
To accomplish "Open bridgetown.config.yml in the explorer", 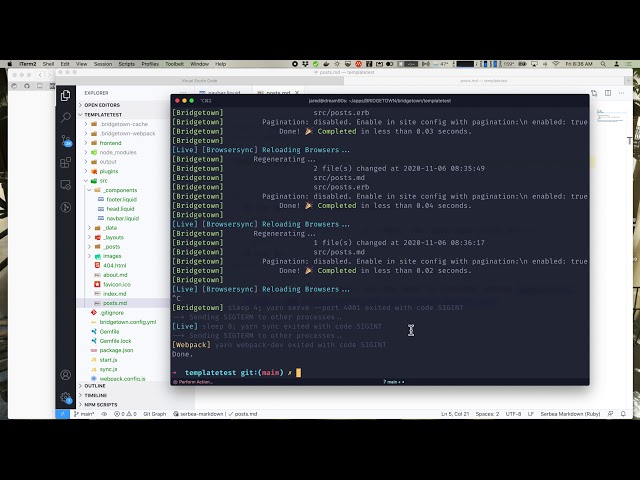I will 128,322.
